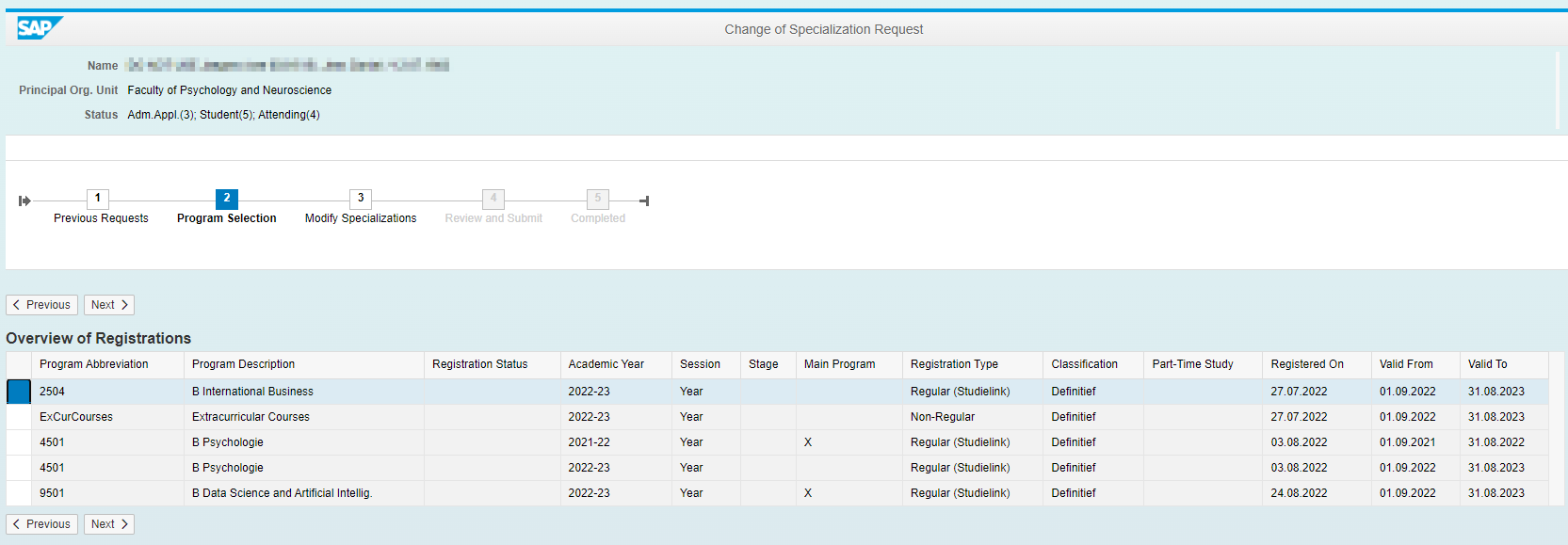This screenshot has height=545, width=1568.
Task: Click the B International Business cell
Action: [304, 392]
